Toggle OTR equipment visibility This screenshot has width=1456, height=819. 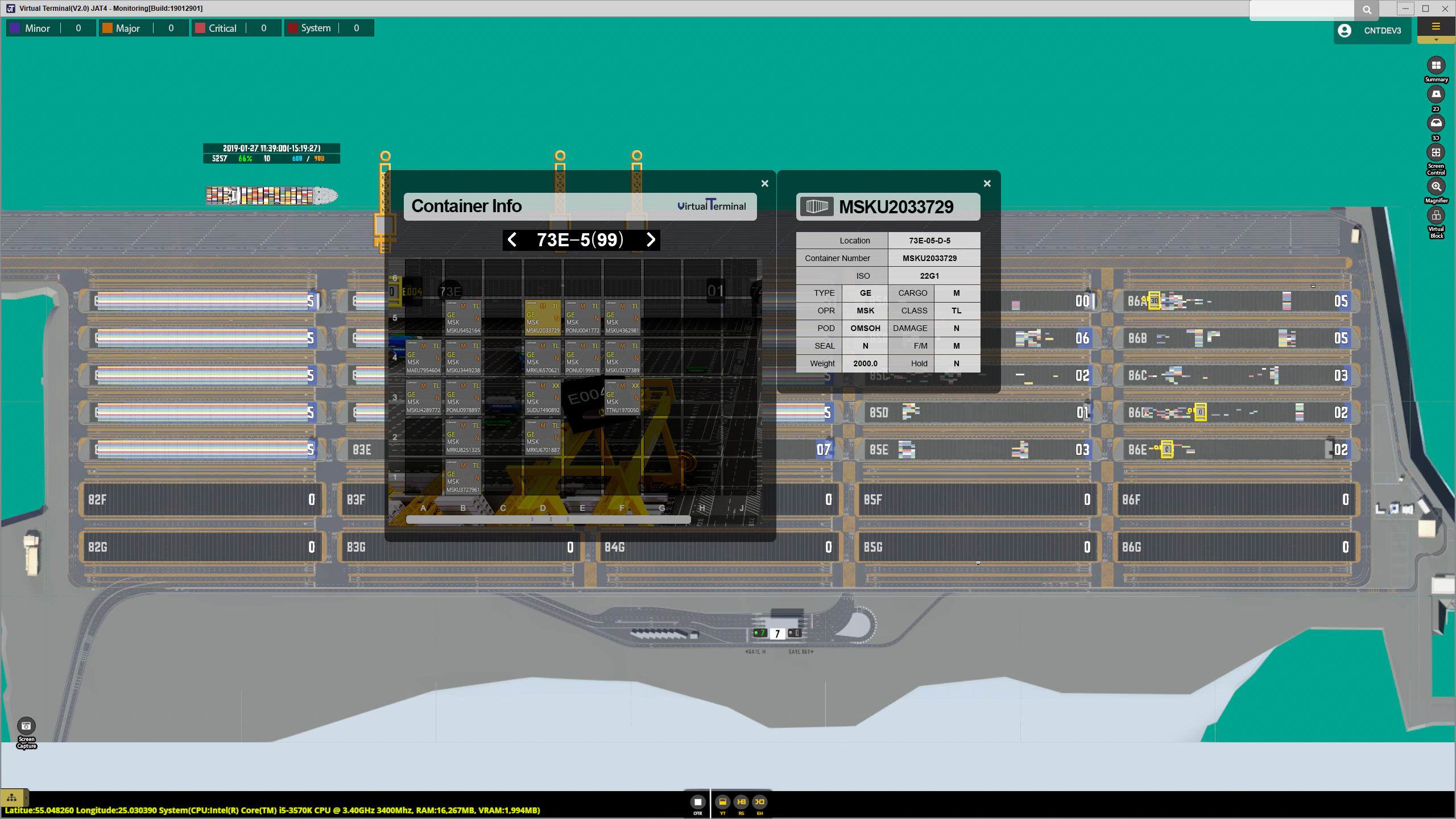click(698, 802)
